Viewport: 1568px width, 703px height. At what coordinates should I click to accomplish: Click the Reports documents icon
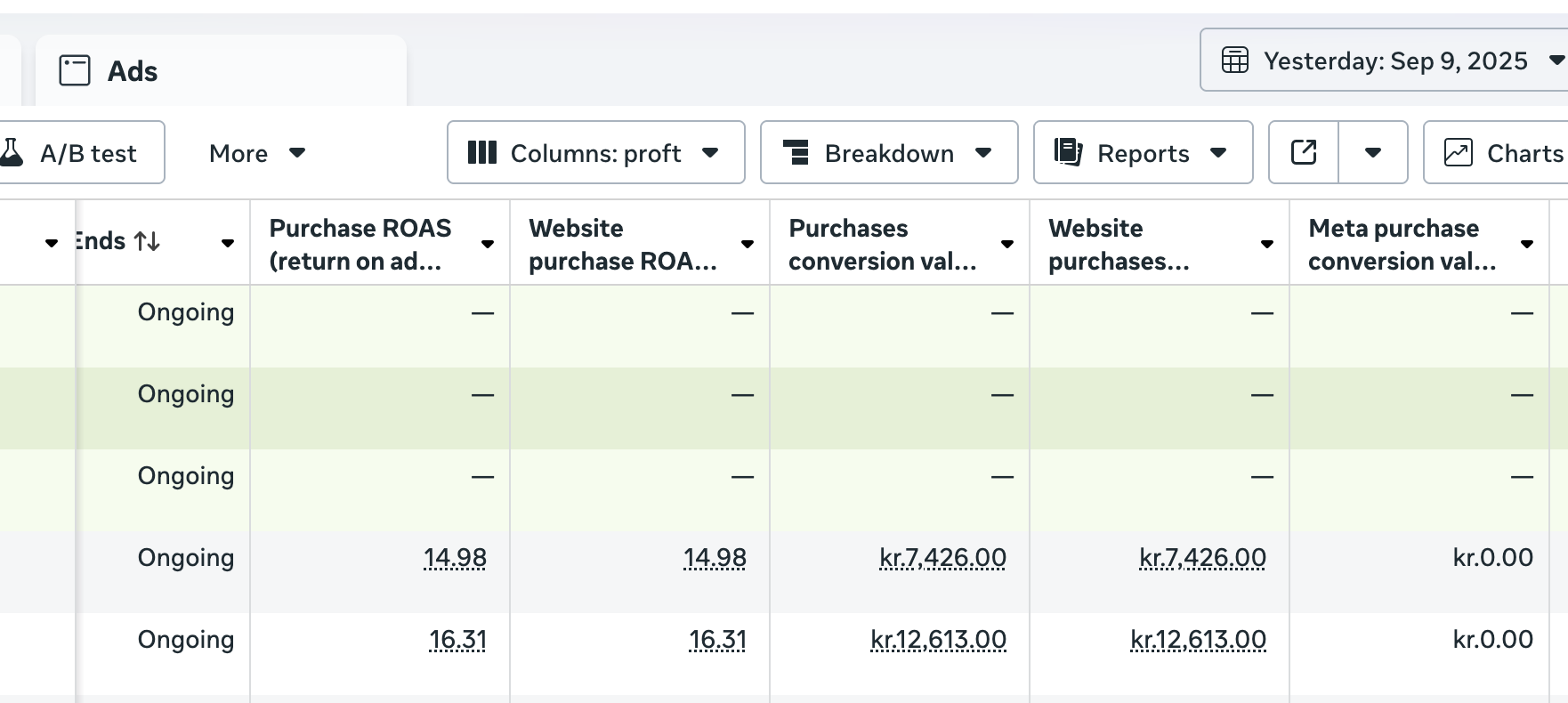click(x=1068, y=153)
